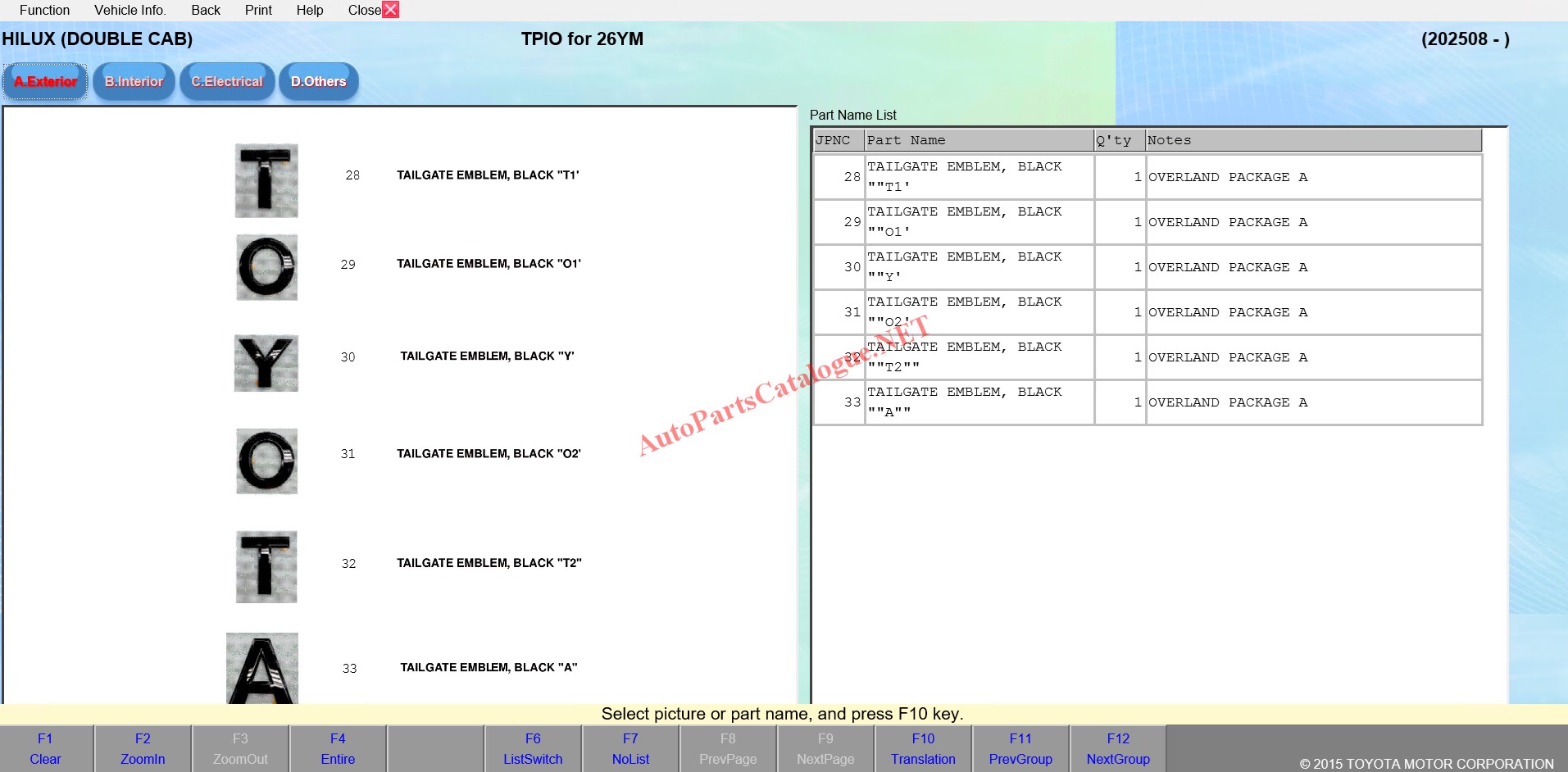Switch to the A.Exterior tab
Viewport: 1568px width, 772px height.
(45, 82)
